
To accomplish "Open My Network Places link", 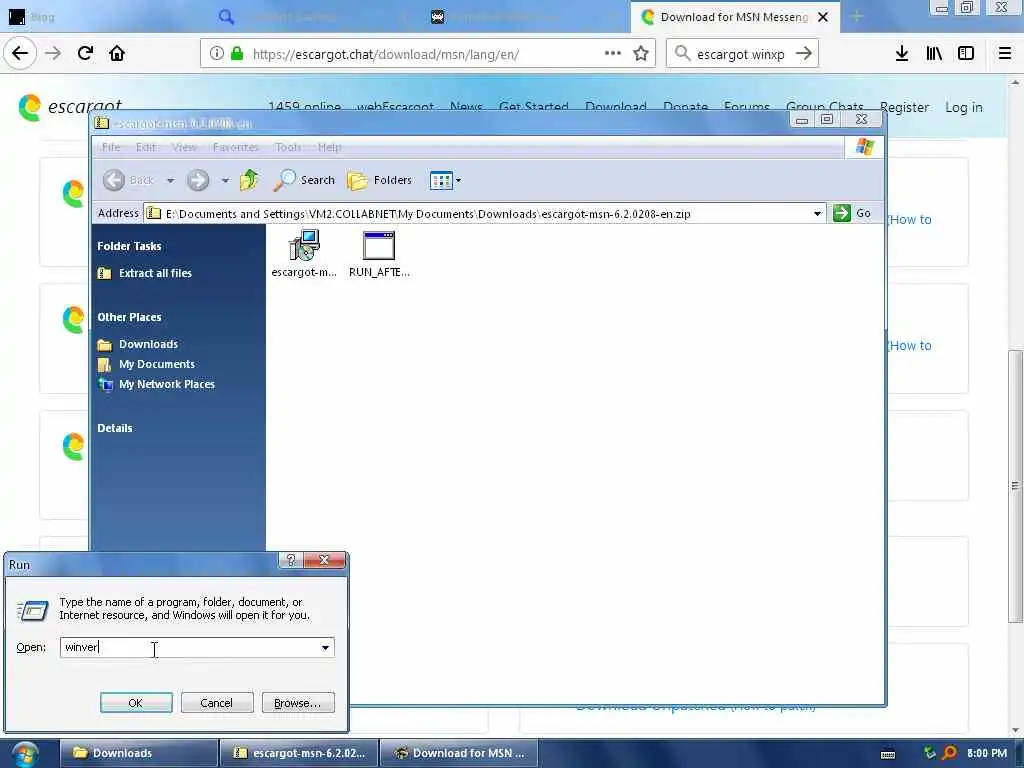I will point(167,384).
